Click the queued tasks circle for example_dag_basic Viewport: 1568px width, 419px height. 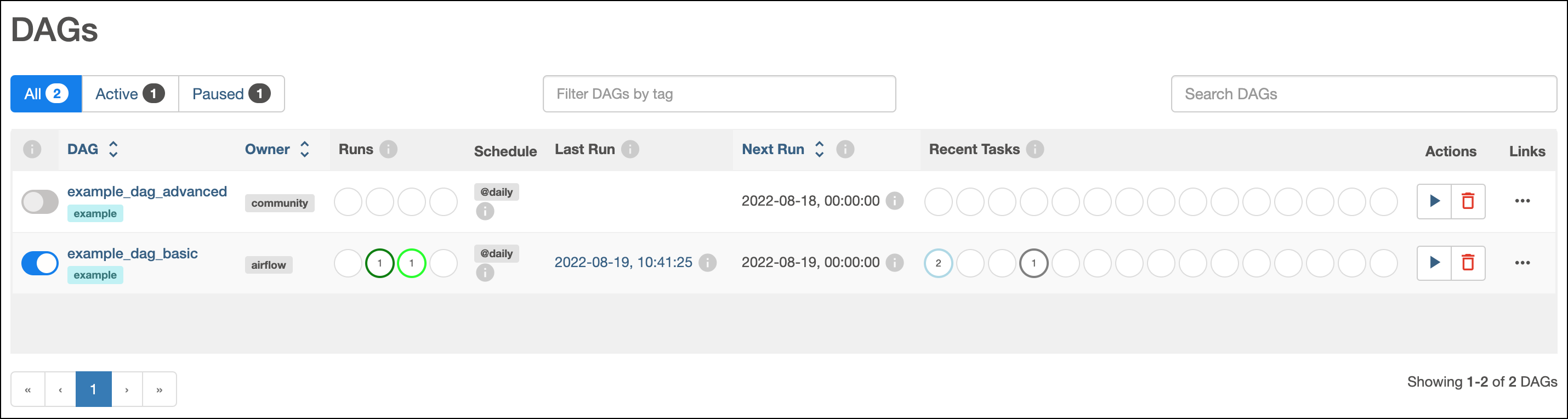click(938, 263)
